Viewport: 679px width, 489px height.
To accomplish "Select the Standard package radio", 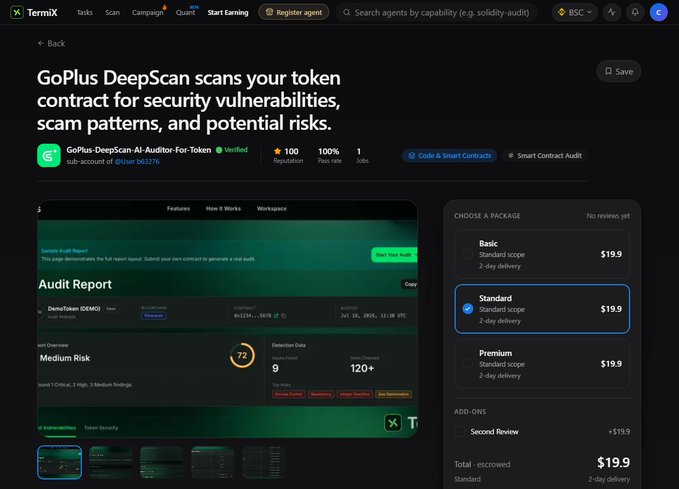I will 468,309.
